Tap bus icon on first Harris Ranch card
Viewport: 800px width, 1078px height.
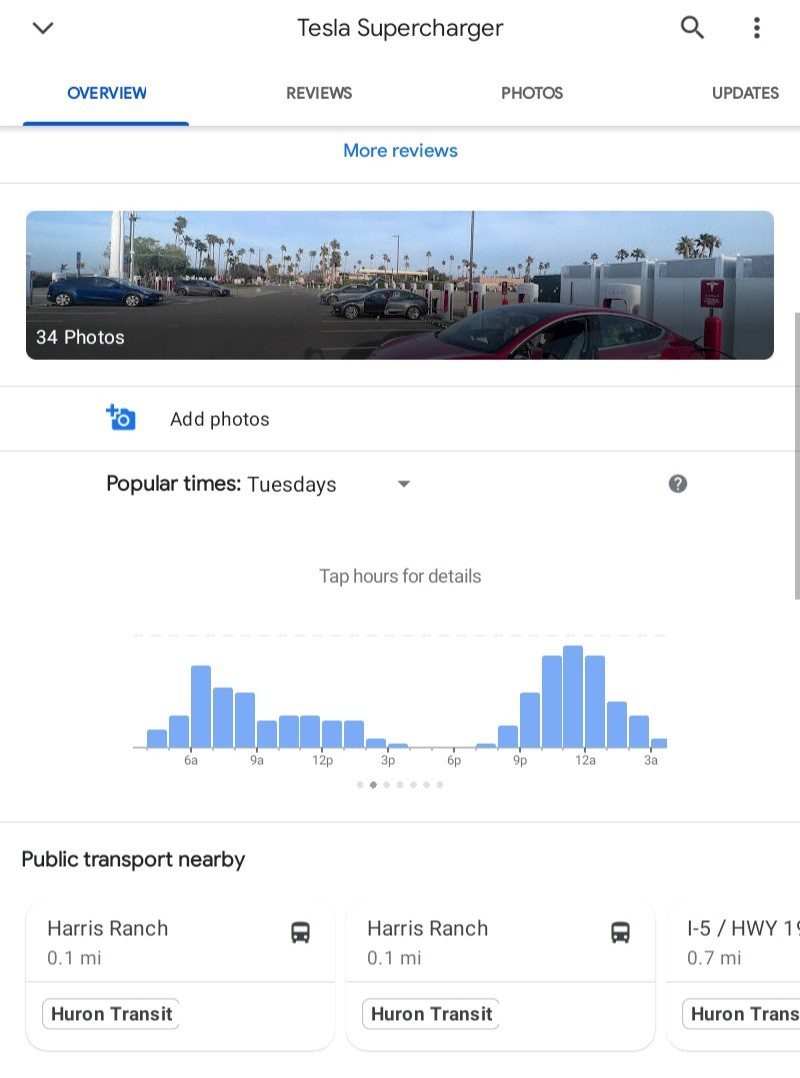coord(300,933)
